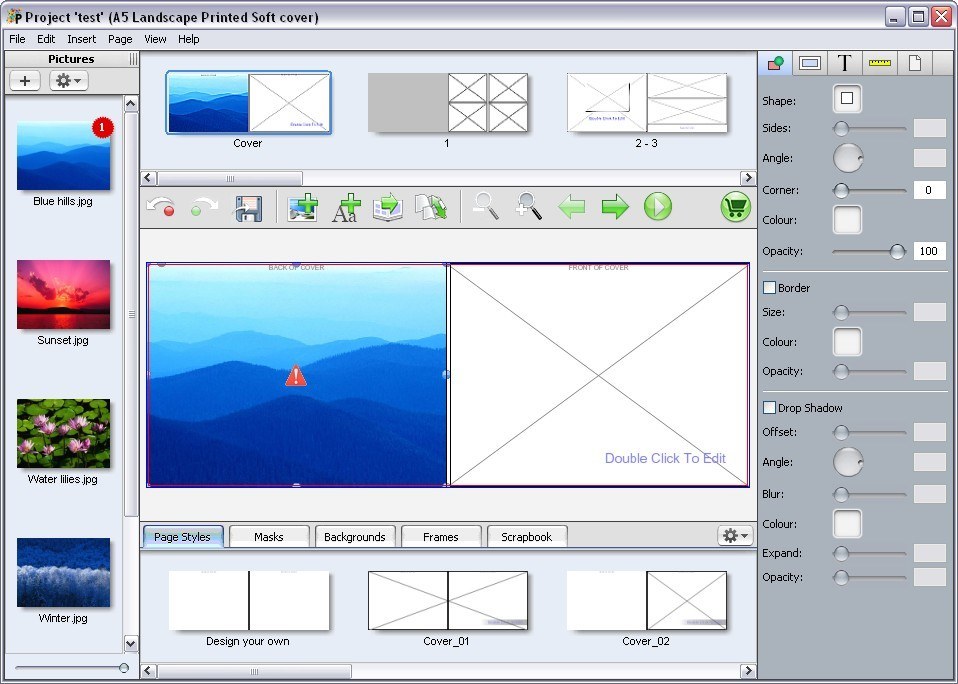
Task: Click the add text toolbar icon
Action: (x=346, y=207)
